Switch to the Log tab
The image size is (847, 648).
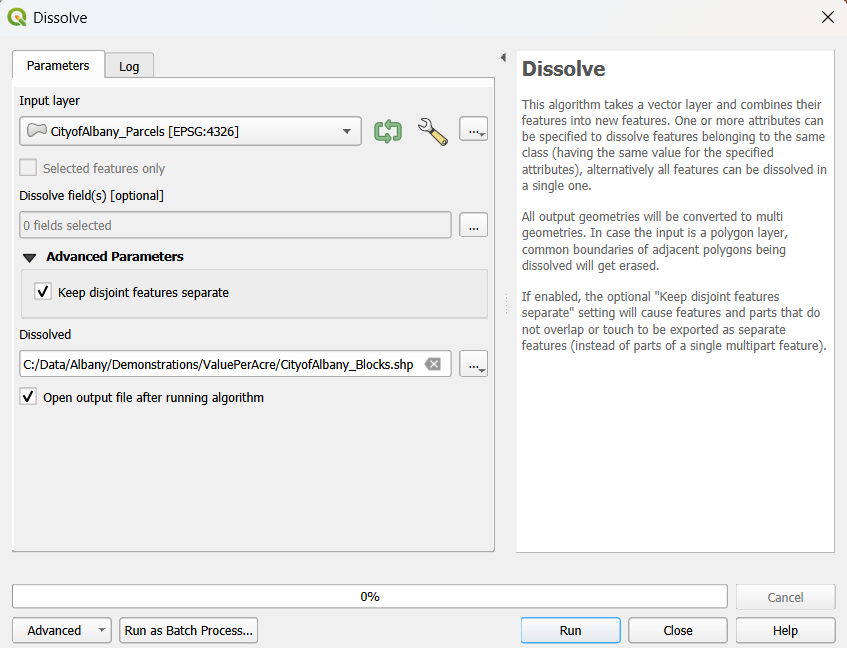[x=129, y=66]
